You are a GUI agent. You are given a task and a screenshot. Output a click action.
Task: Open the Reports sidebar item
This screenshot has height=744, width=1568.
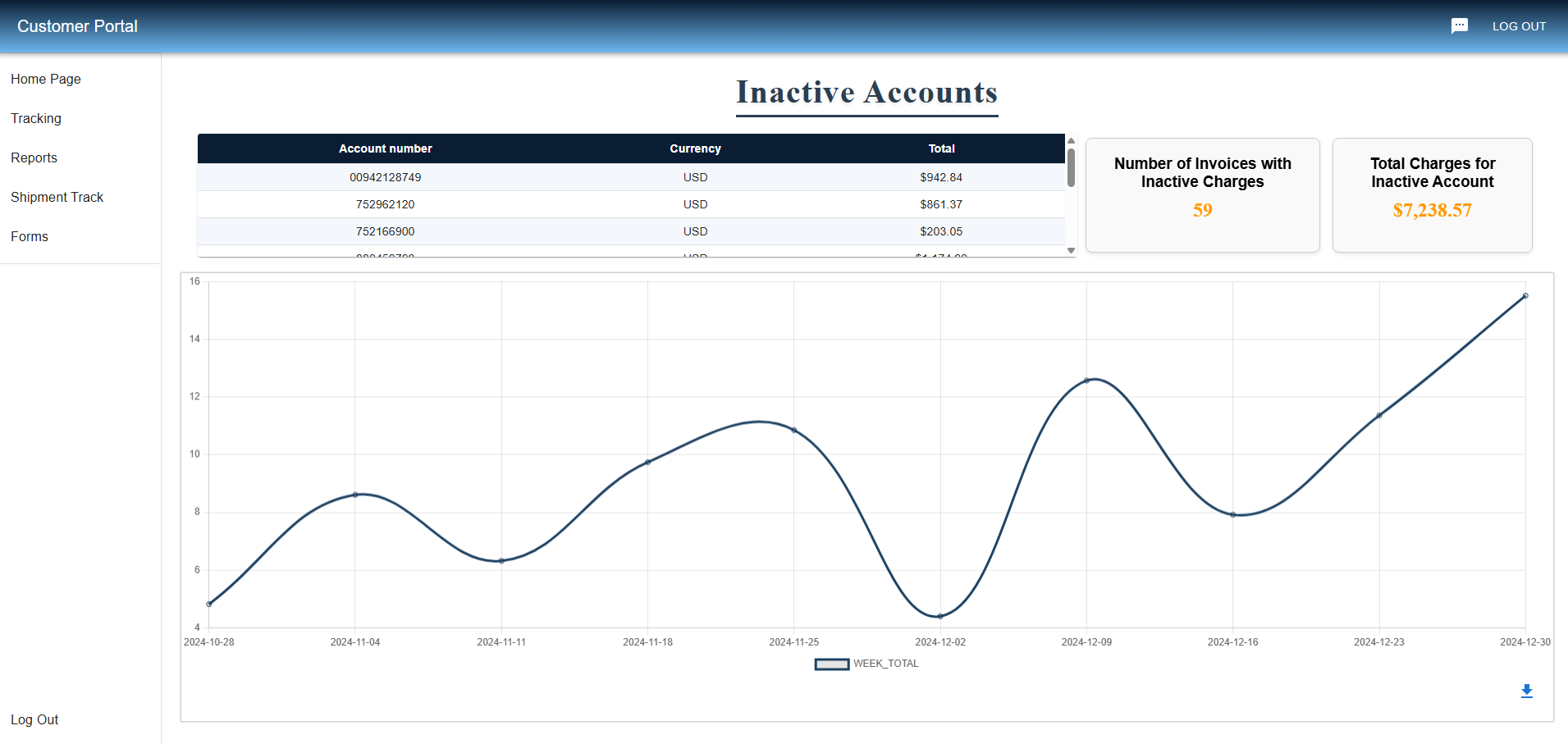coord(34,157)
